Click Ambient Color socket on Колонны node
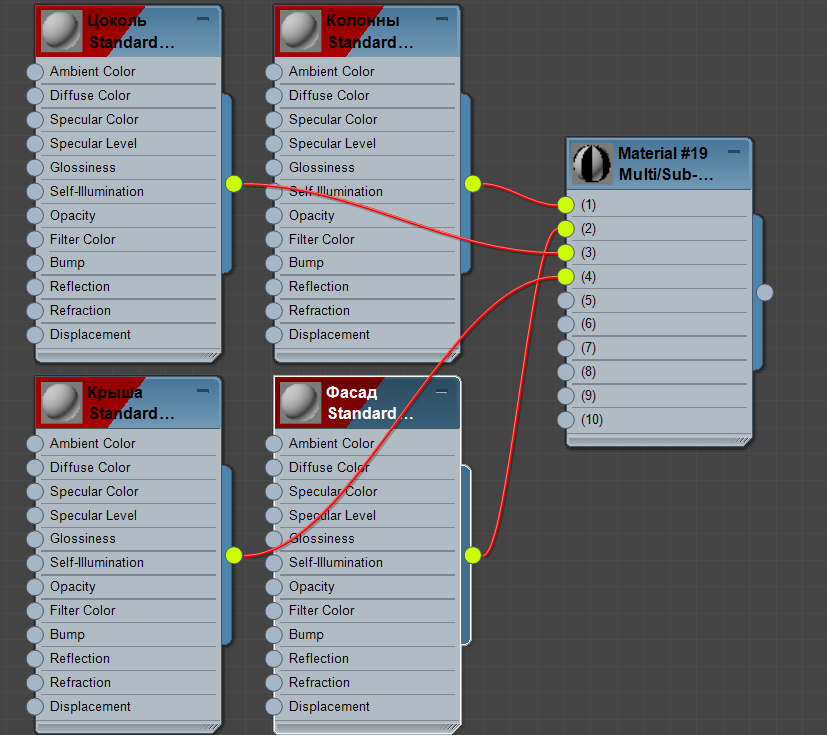This screenshot has width=827, height=735. pyautogui.click(x=274, y=72)
